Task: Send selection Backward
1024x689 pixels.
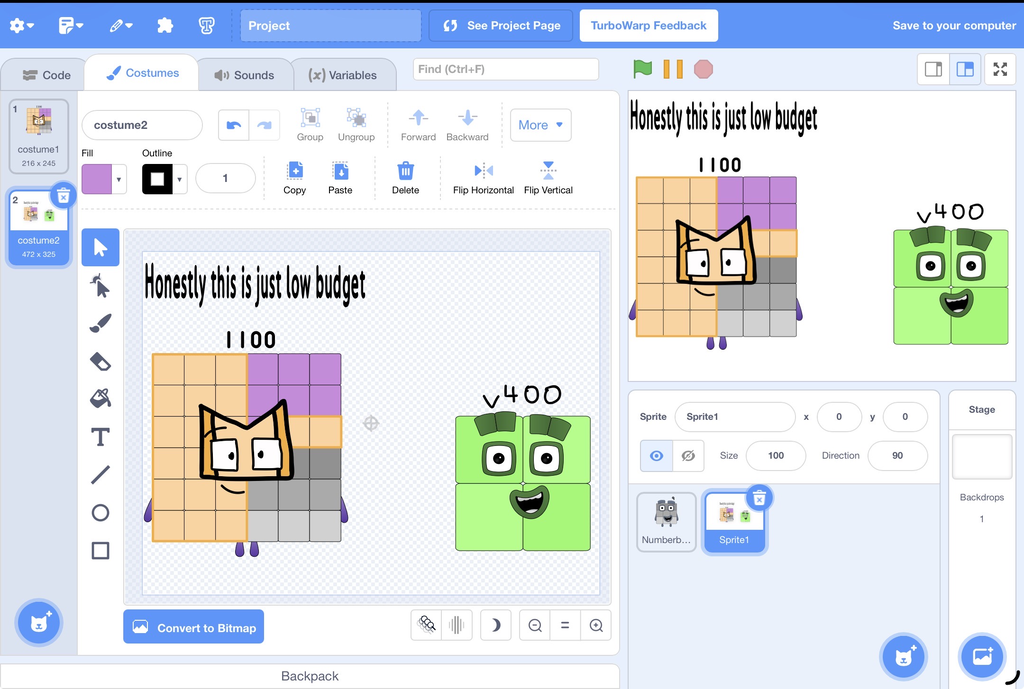Action: (x=467, y=125)
